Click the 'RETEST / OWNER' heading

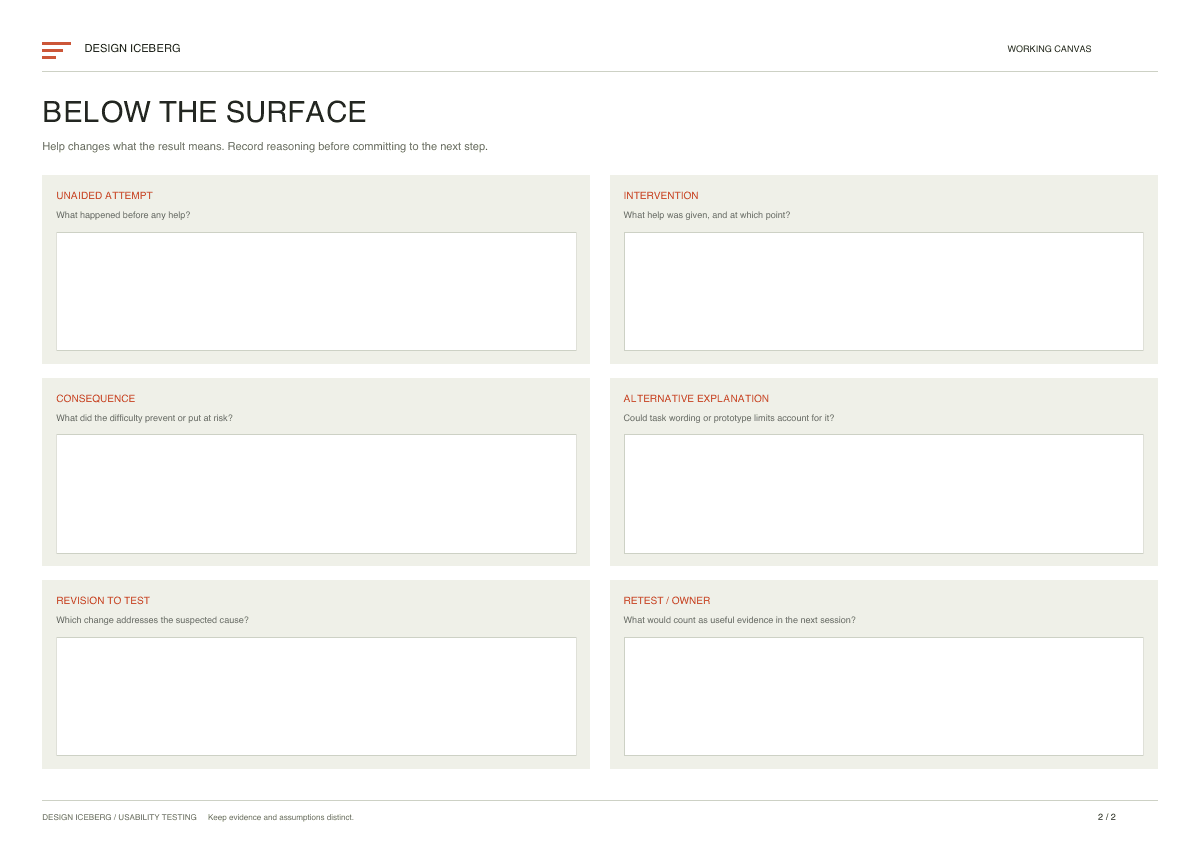667,601
